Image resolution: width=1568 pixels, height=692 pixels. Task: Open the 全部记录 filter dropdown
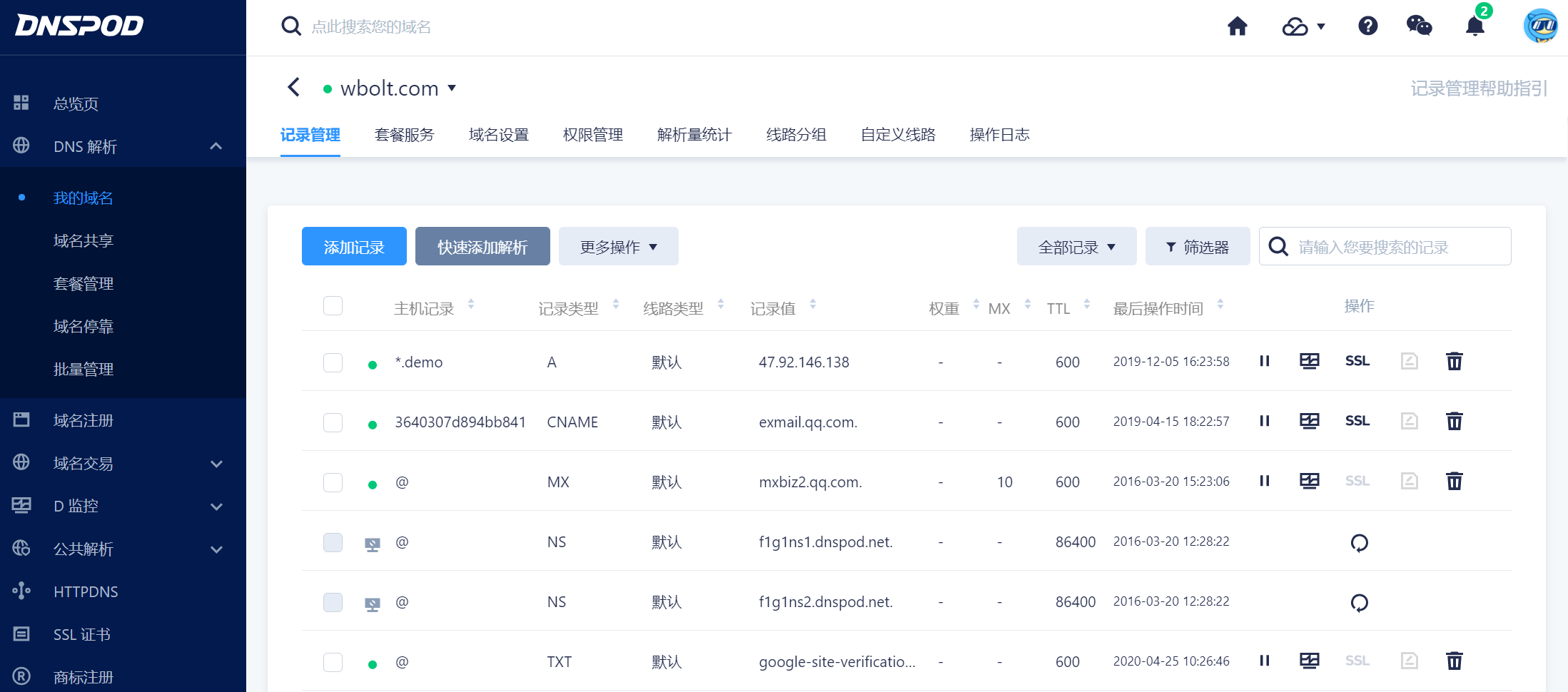tap(1076, 246)
